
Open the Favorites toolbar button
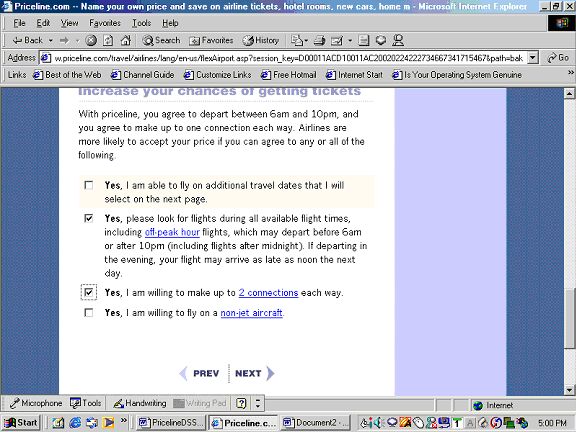pos(211,40)
